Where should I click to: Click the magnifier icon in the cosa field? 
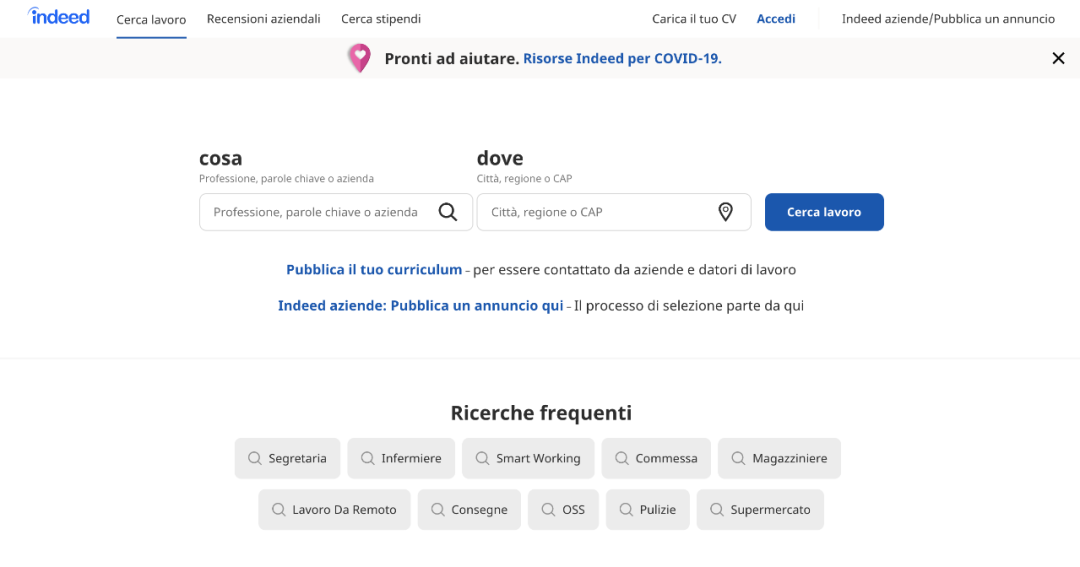pyautogui.click(x=448, y=212)
